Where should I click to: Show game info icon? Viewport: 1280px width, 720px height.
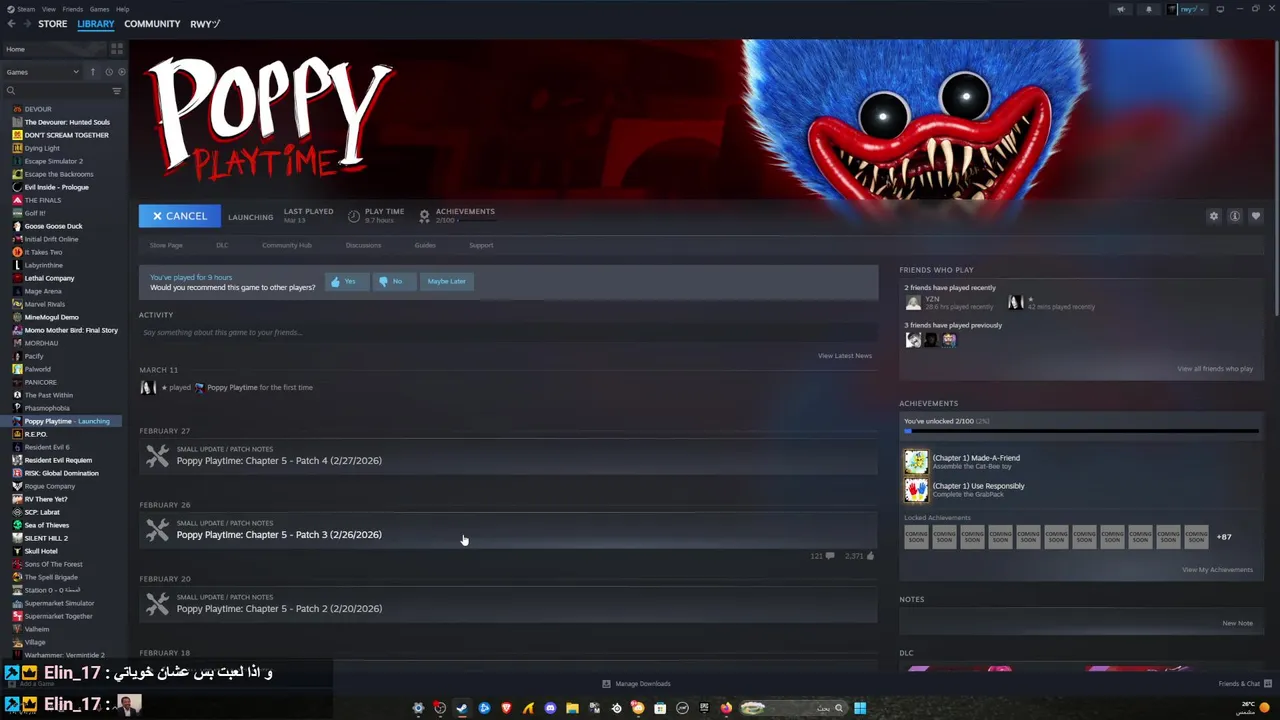pyautogui.click(x=1235, y=216)
